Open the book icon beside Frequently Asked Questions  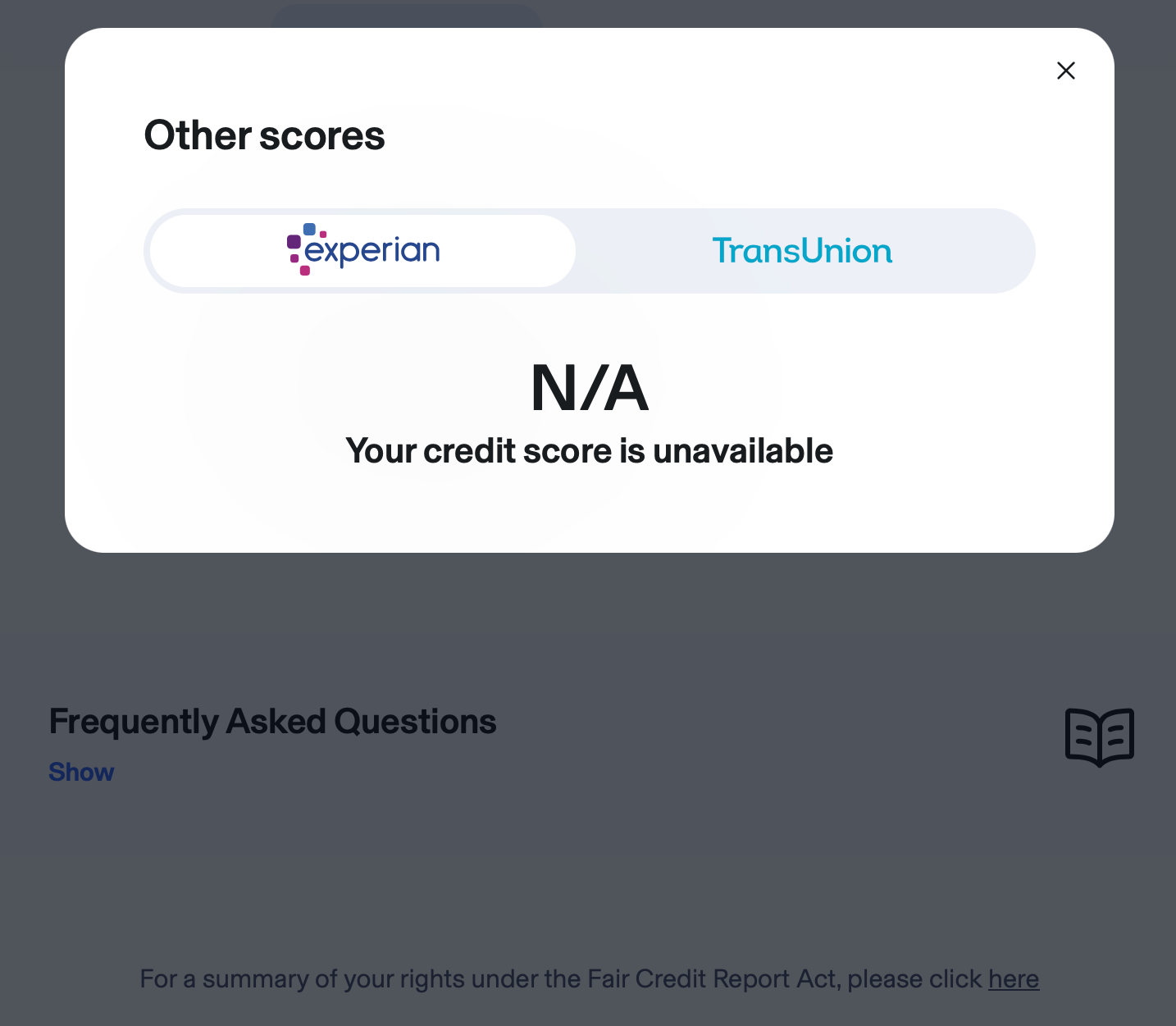(1099, 737)
